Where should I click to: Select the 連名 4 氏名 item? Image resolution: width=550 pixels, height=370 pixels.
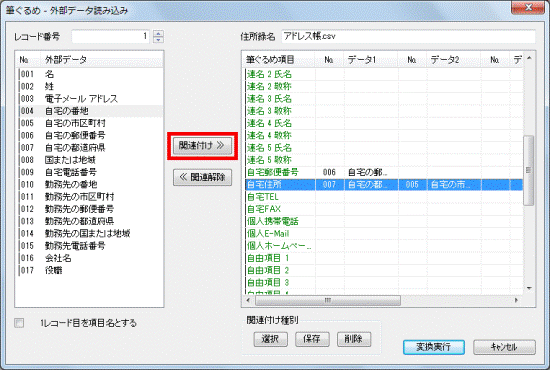coord(269,123)
